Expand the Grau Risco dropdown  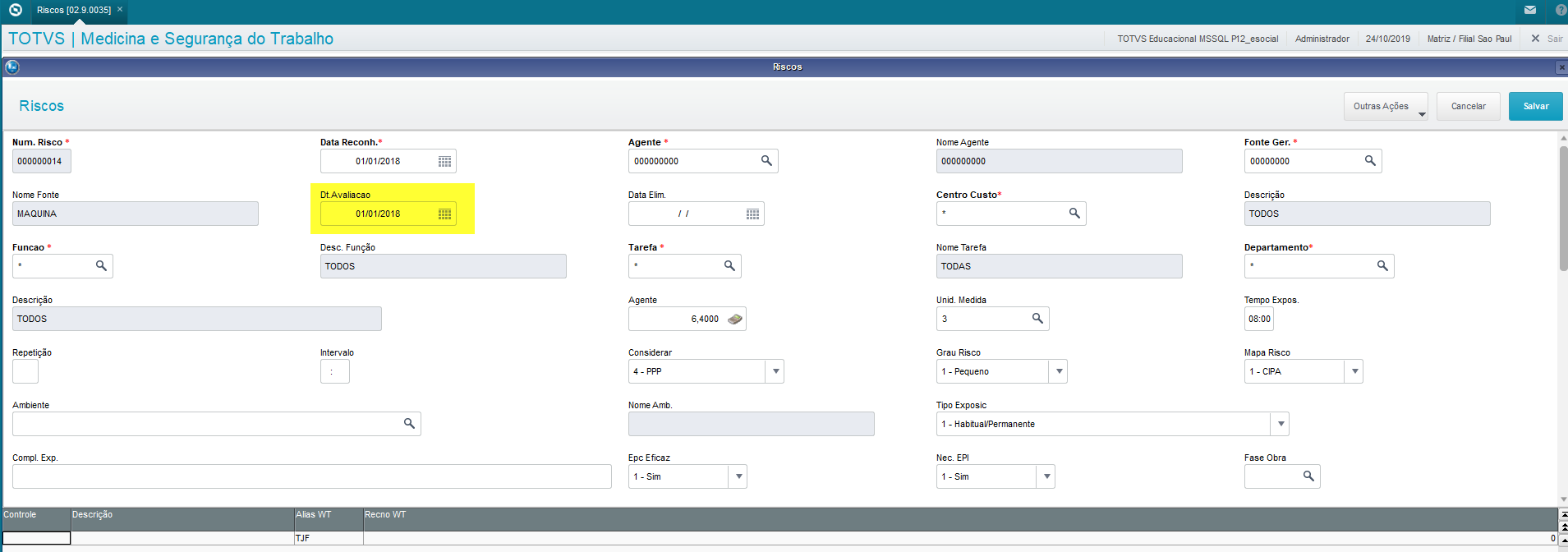(x=1059, y=371)
